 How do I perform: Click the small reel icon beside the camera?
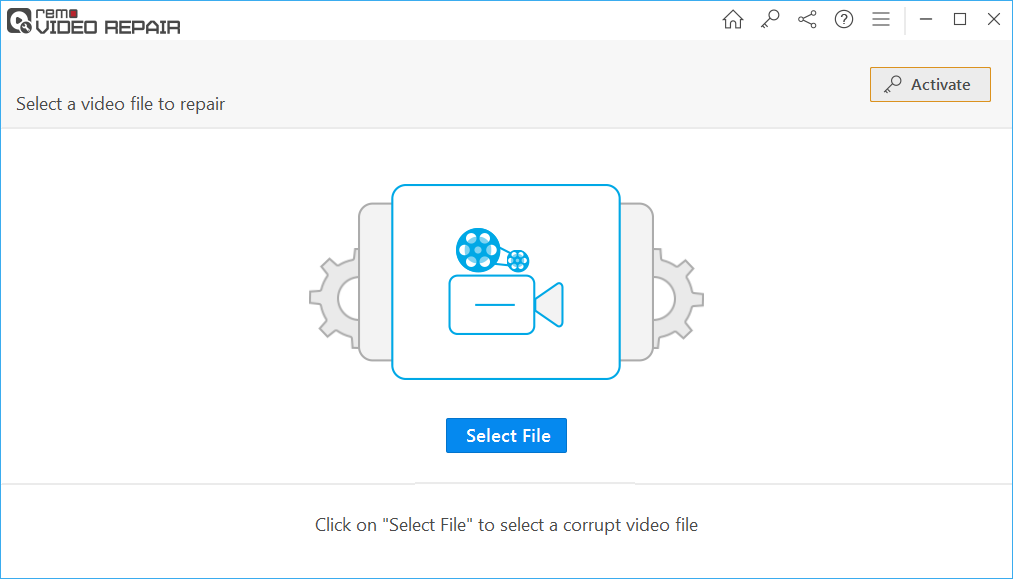pos(518,260)
